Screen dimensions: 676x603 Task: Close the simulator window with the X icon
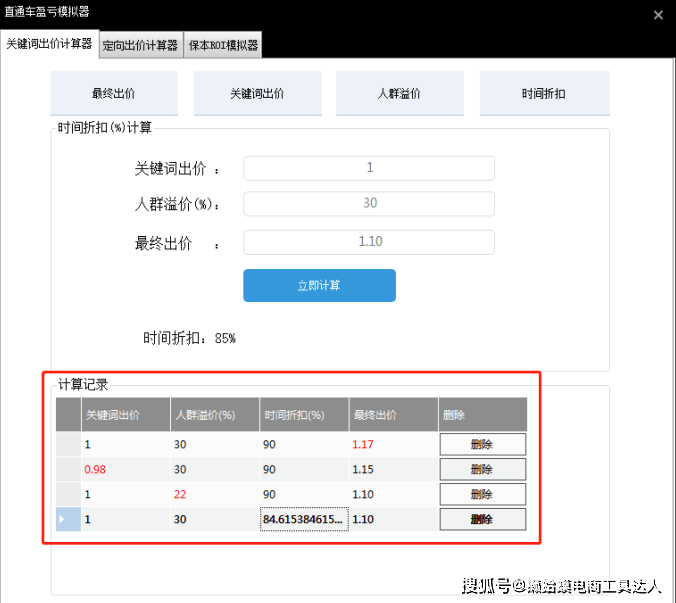[x=657, y=15]
